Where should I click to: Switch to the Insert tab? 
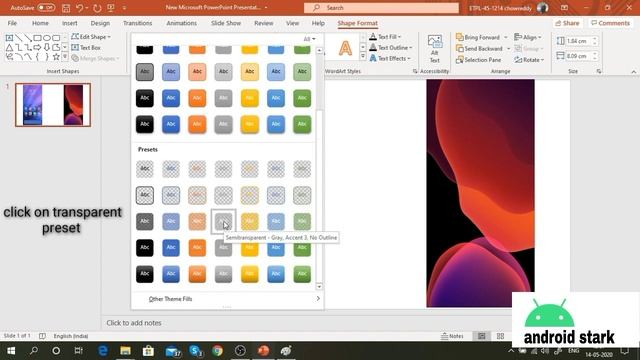70,23
